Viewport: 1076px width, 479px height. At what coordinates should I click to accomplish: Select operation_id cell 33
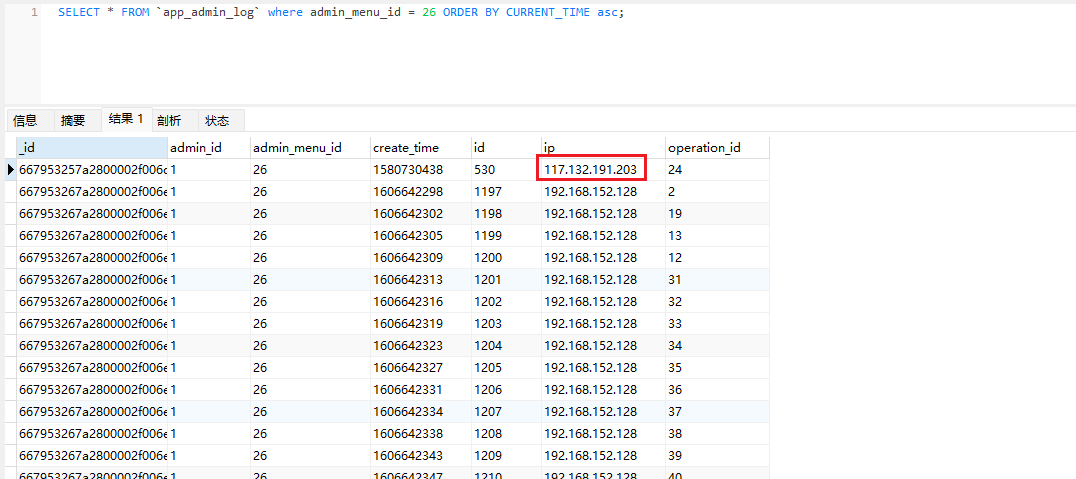717,323
